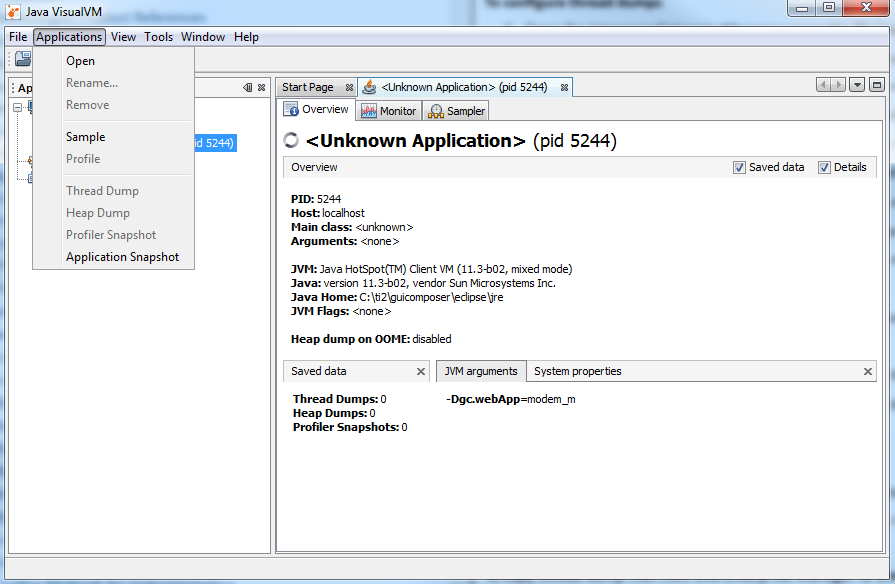Image resolution: width=895 pixels, height=584 pixels.
Task: Select the Unknown Application (pid 5244) tab
Action: [x=464, y=87]
